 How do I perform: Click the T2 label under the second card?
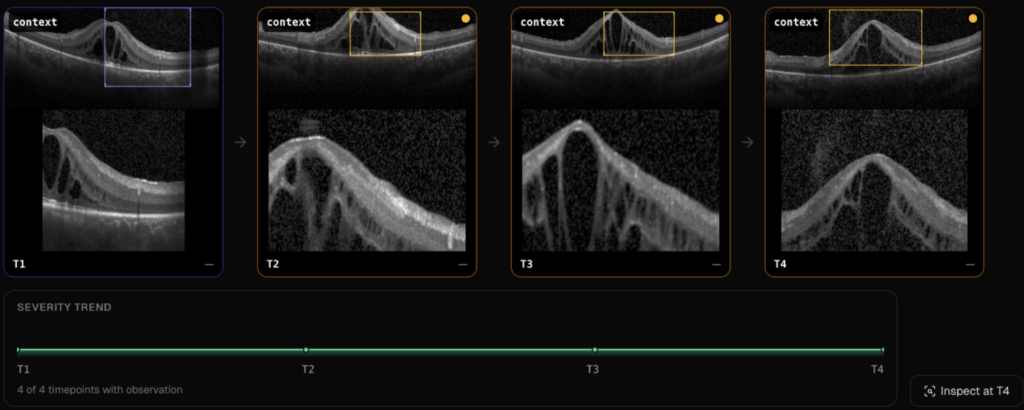[x=272, y=264]
